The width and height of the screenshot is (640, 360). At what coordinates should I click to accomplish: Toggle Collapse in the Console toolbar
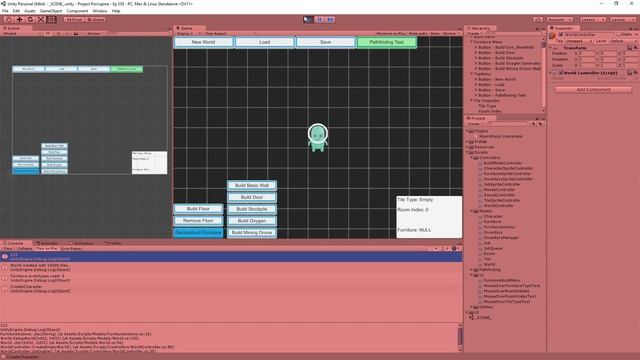(x=24, y=249)
